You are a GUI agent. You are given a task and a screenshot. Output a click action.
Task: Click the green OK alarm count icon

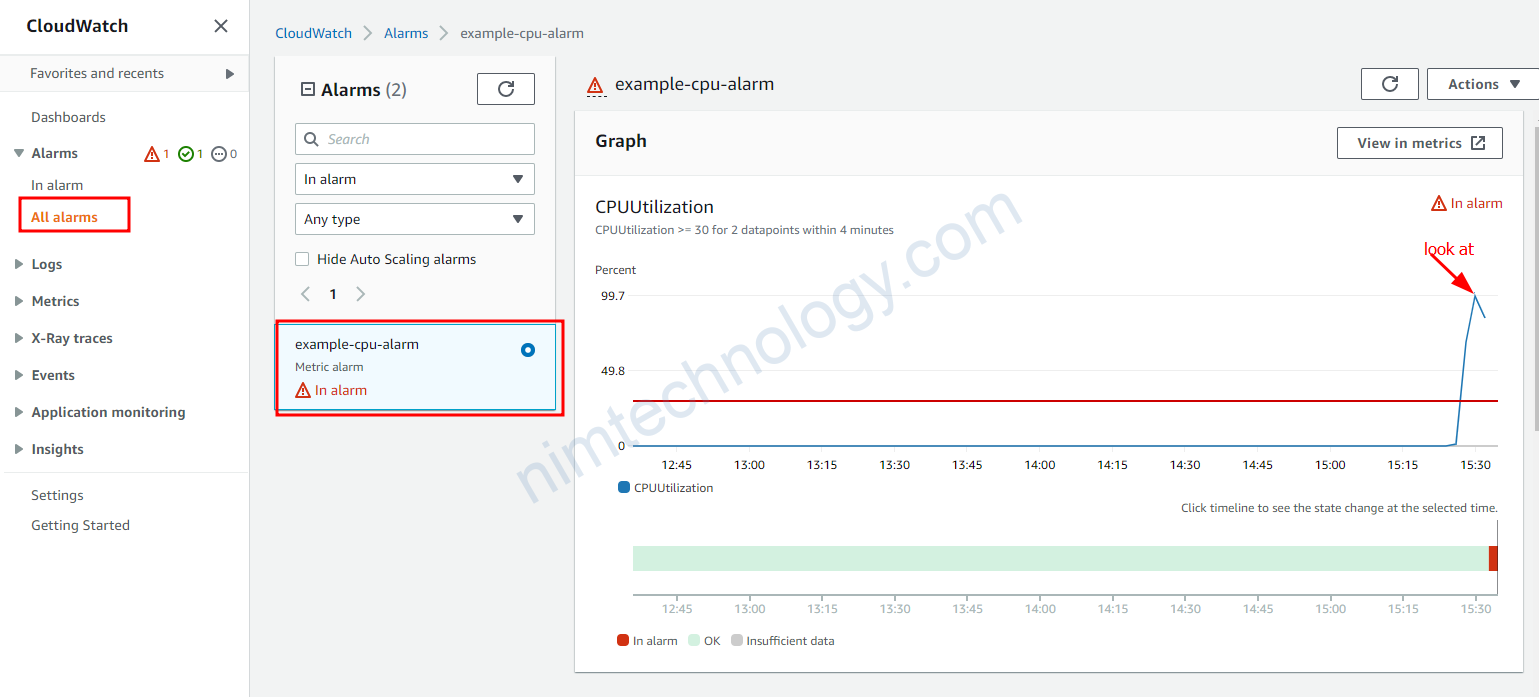pos(186,153)
